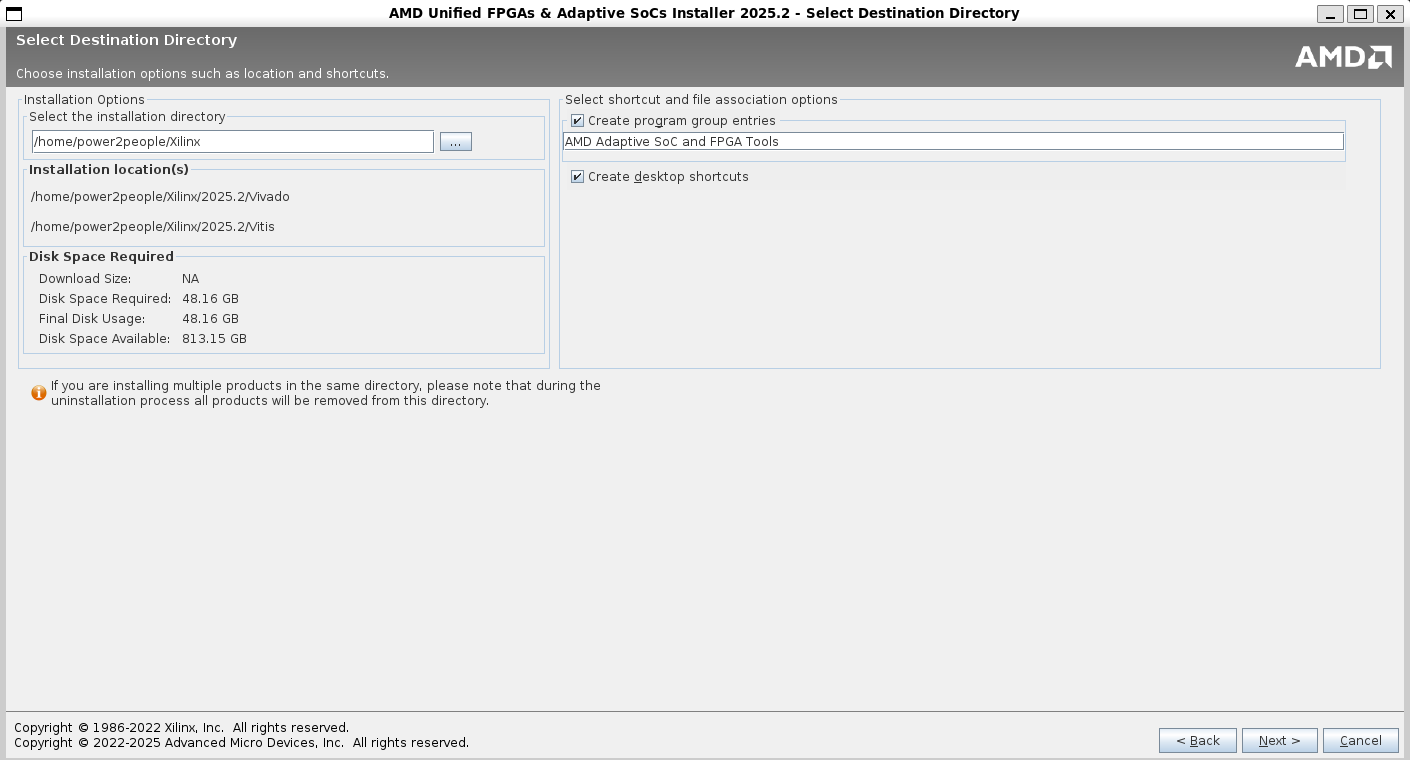This screenshot has width=1410, height=760.
Task: Click the Select the installation directory label
Action: (x=127, y=117)
